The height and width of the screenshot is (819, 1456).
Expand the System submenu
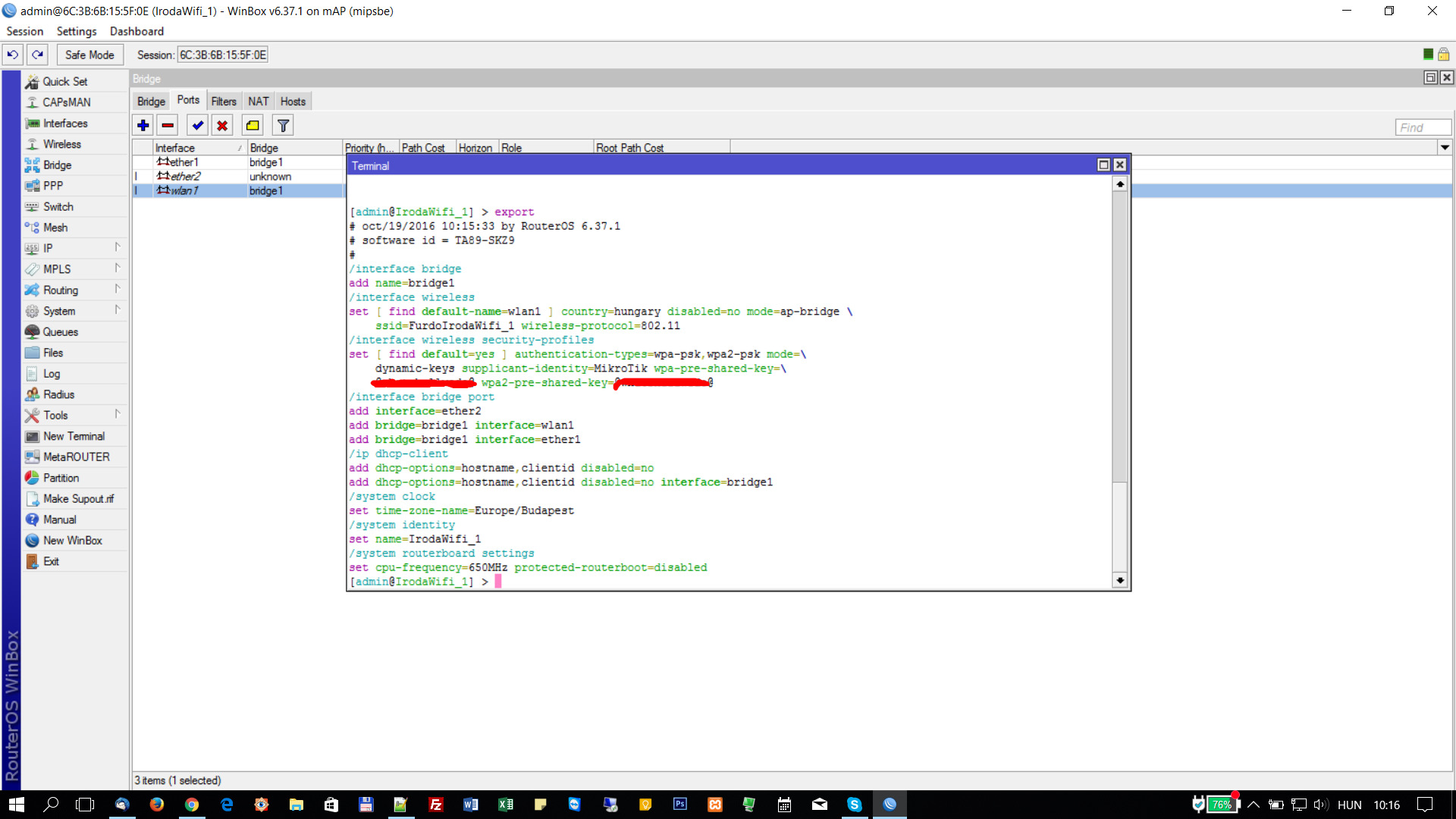118,309
